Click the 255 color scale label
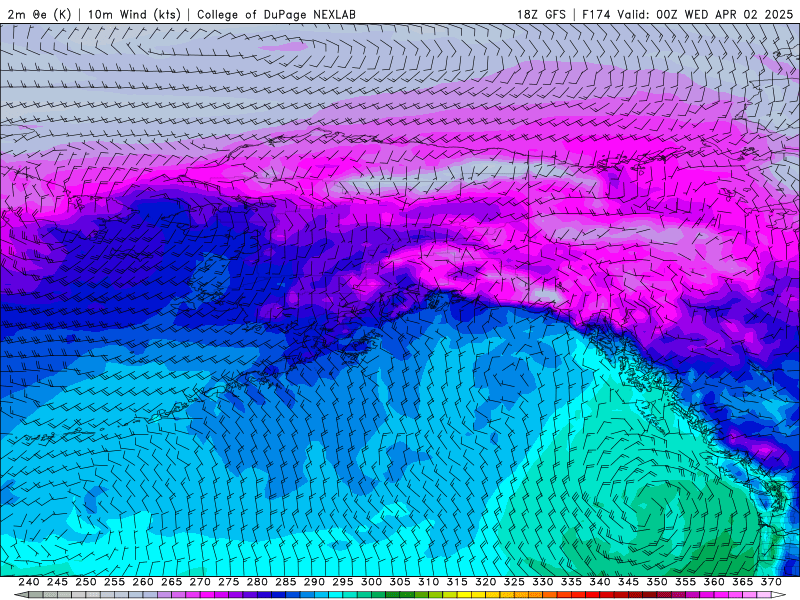 [114, 582]
